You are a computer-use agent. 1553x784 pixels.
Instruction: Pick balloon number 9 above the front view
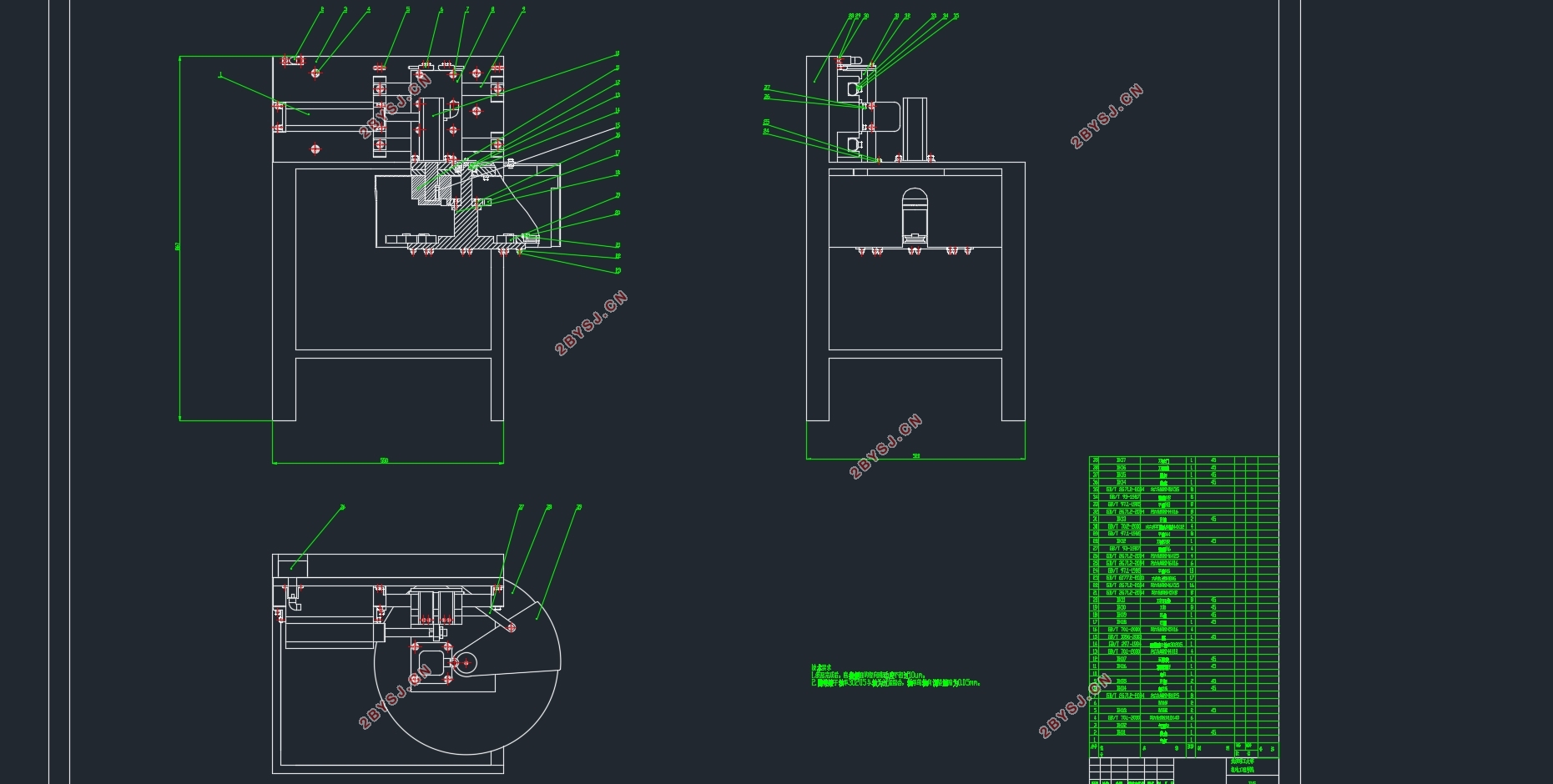[523, 10]
